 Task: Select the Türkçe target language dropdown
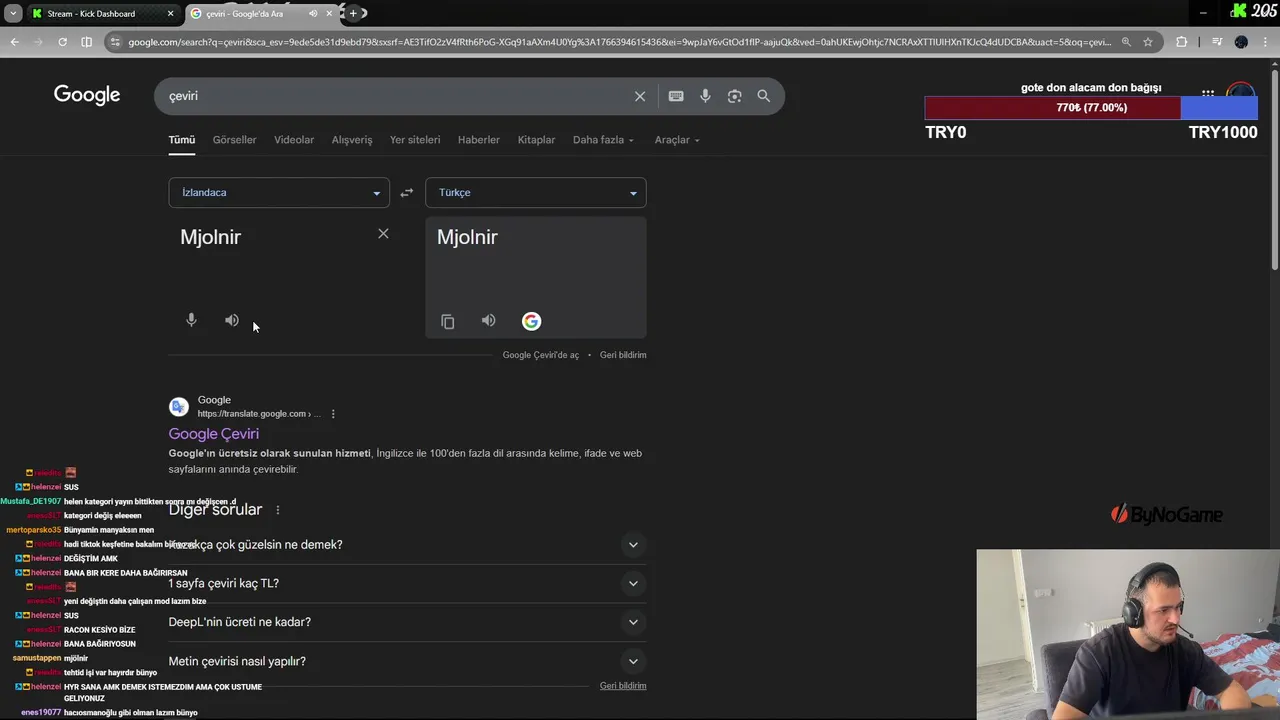[x=536, y=193]
